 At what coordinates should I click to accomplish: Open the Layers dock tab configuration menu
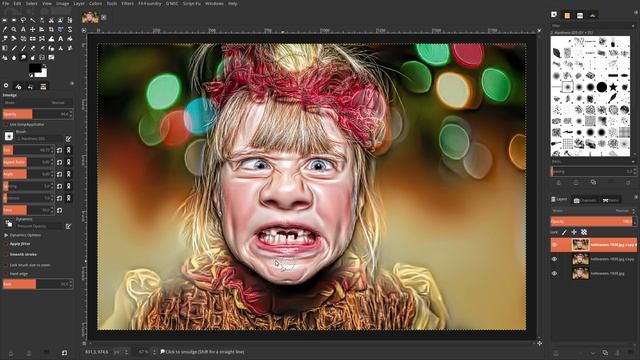[635, 197]
